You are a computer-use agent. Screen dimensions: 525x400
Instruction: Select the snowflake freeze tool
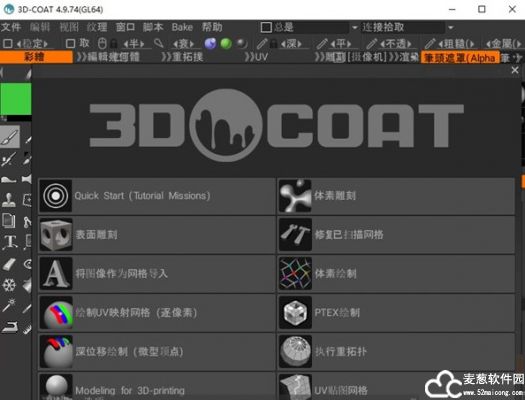click(x=9, y=285)
